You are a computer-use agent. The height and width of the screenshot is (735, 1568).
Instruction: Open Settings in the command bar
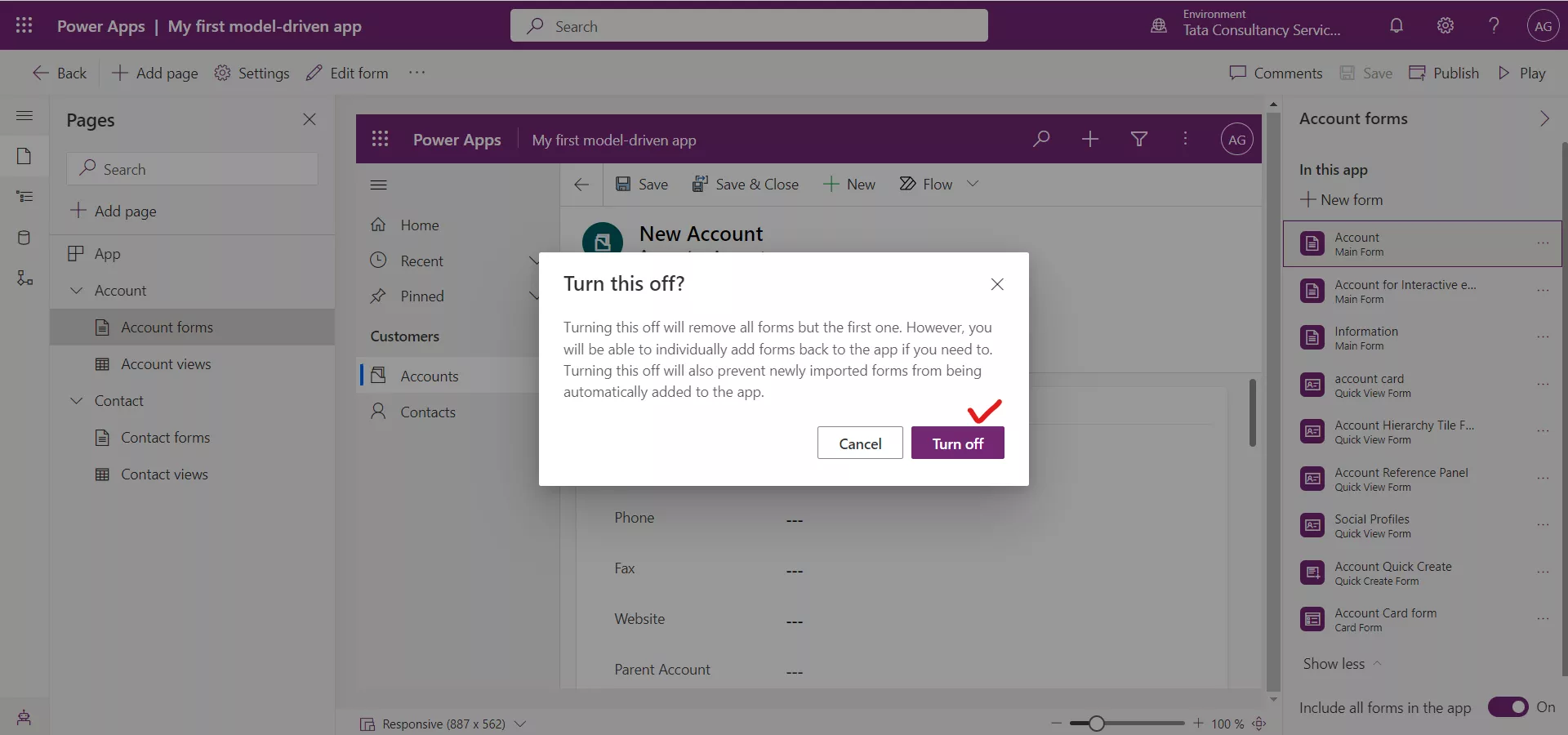point(252,73)
